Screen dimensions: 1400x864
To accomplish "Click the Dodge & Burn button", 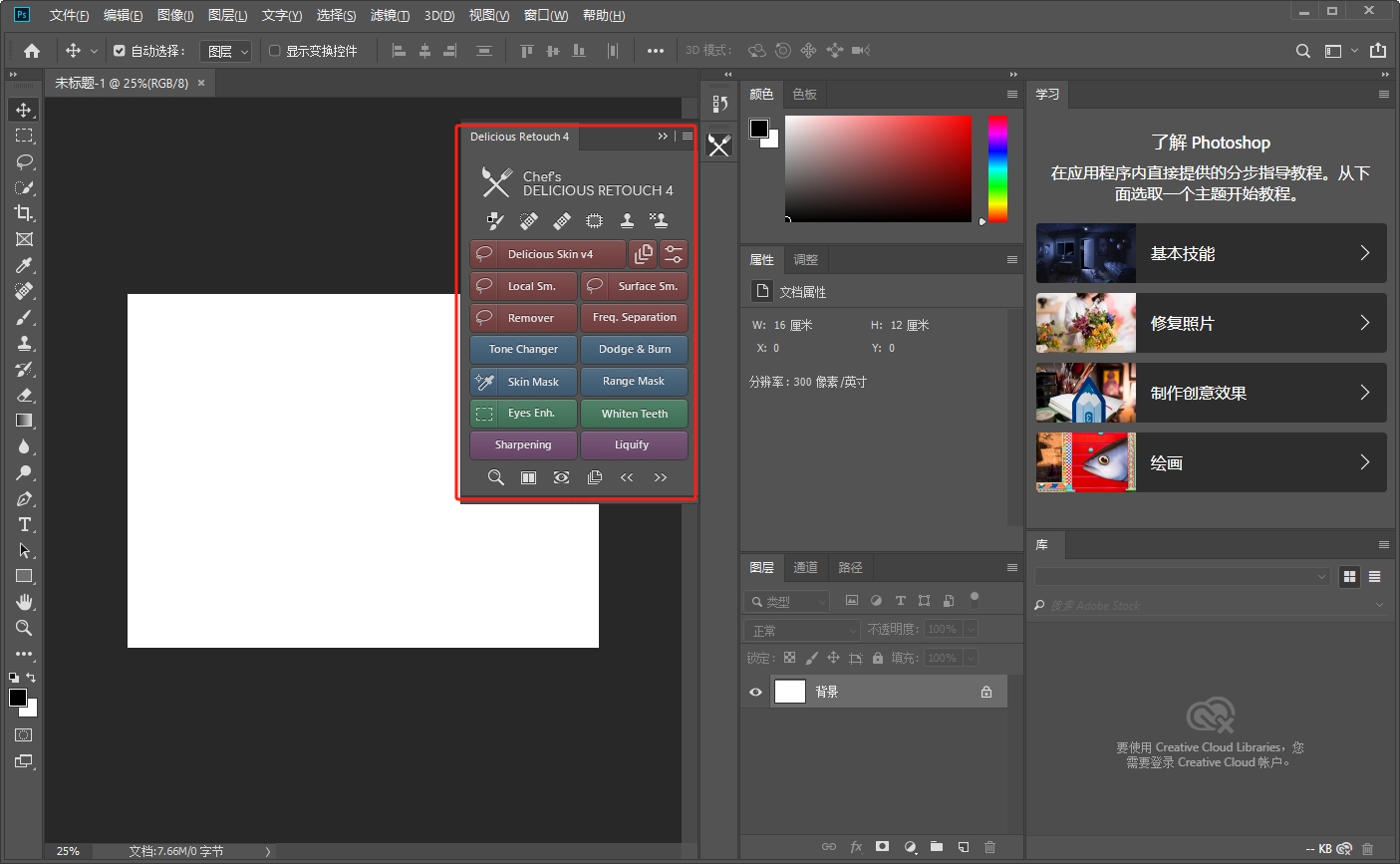I will [x=634, y=350].
